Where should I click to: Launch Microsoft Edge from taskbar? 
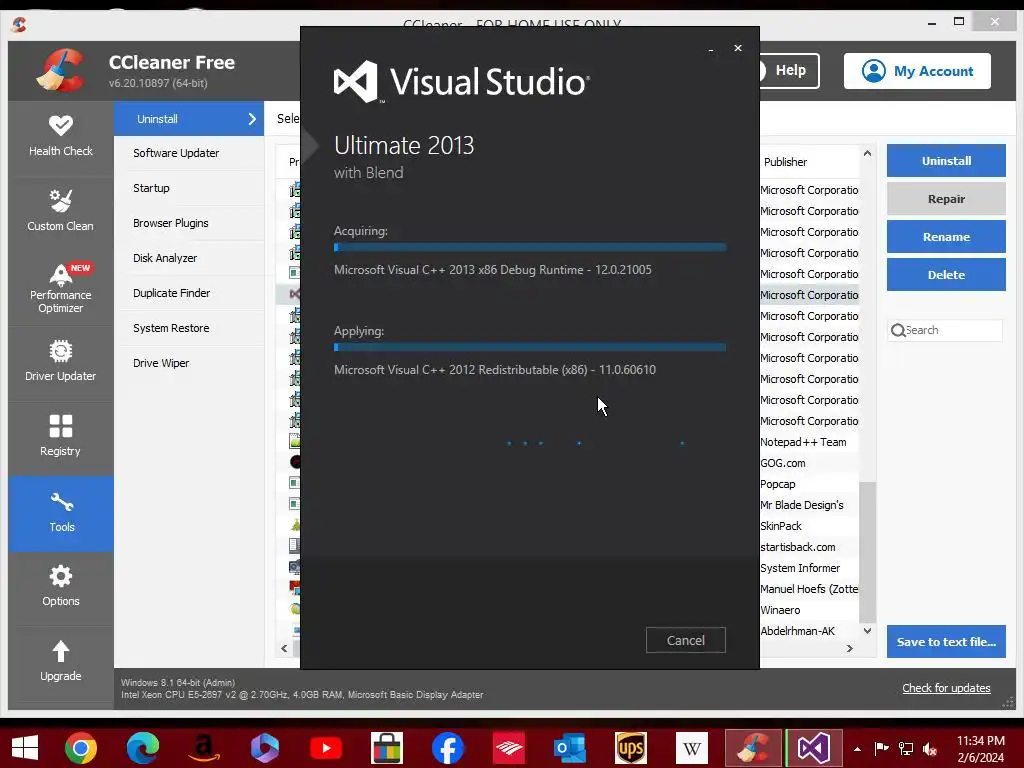(x=142, y=748)
